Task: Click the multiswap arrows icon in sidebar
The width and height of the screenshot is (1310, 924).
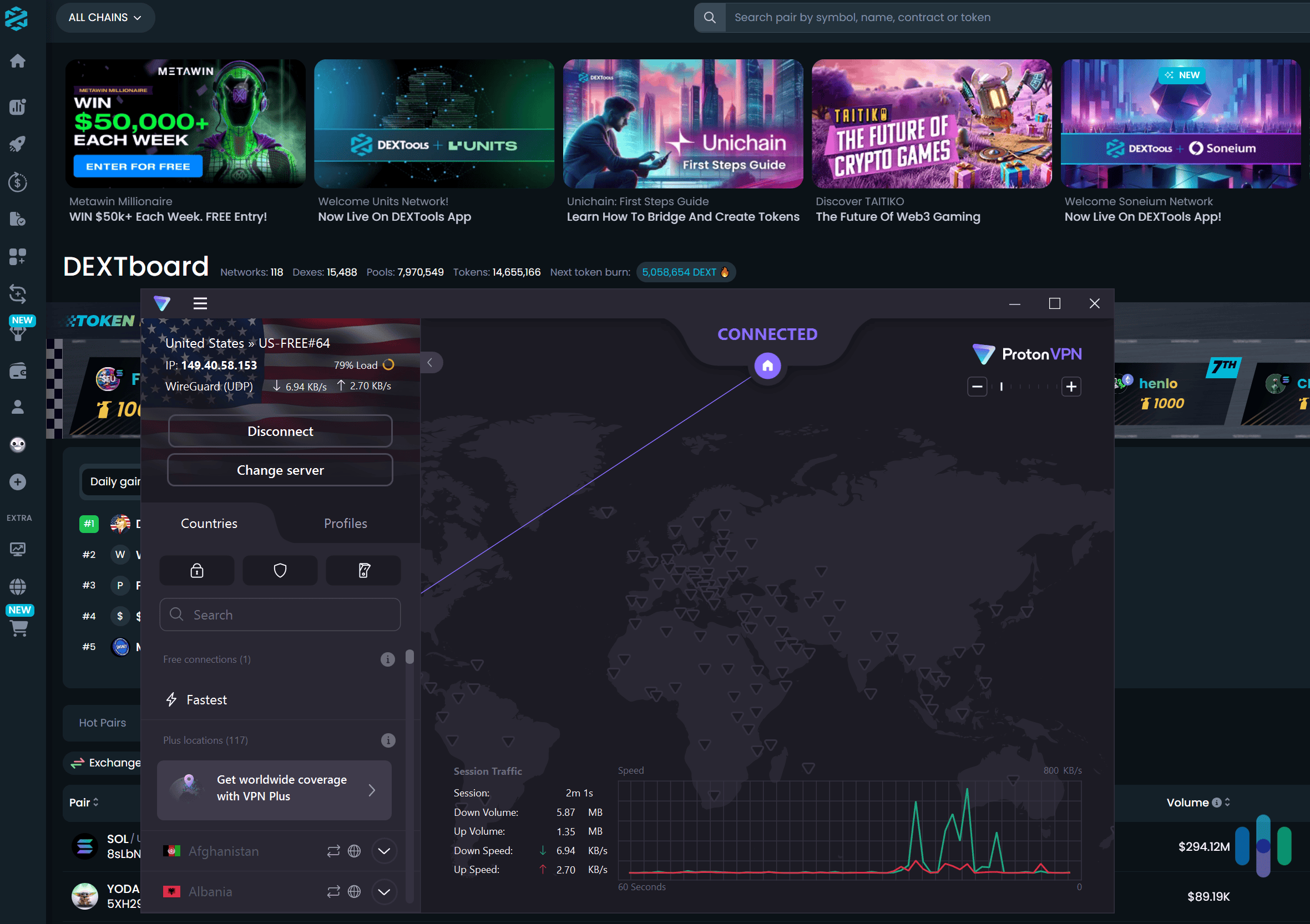Action: click(x=18, y=295)
